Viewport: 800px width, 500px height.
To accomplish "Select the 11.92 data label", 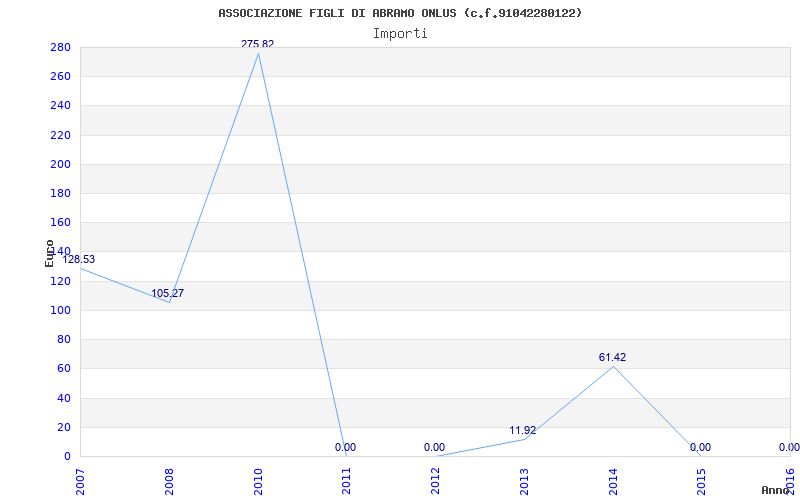I will 523,430.
